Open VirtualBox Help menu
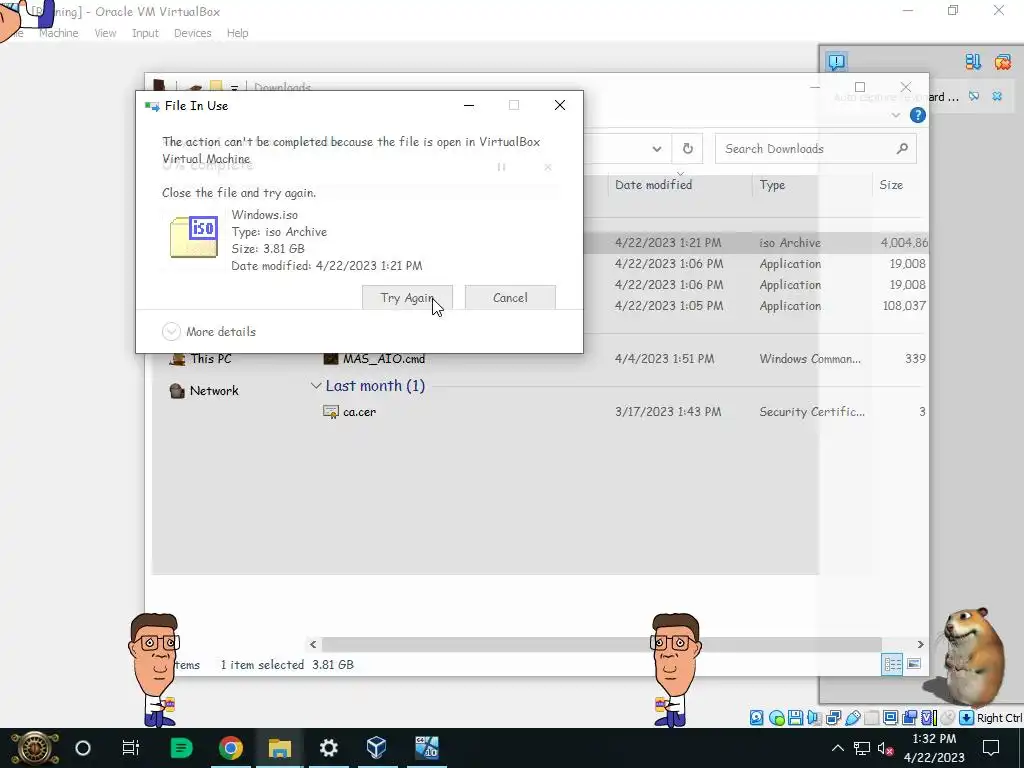1024x768 pixels. tap(238, 33)
